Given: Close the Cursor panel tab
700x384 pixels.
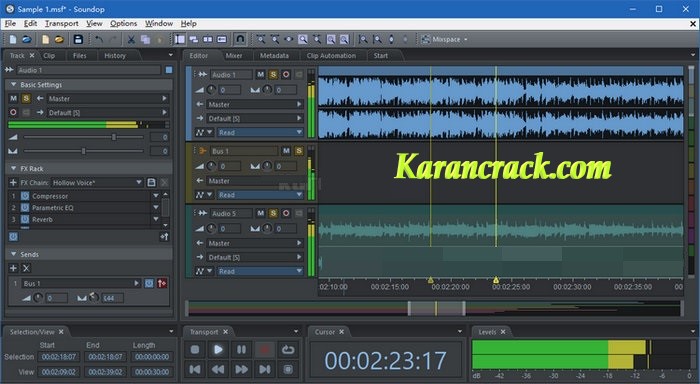Looking at the screenshot, I should (x=342, y=332).
